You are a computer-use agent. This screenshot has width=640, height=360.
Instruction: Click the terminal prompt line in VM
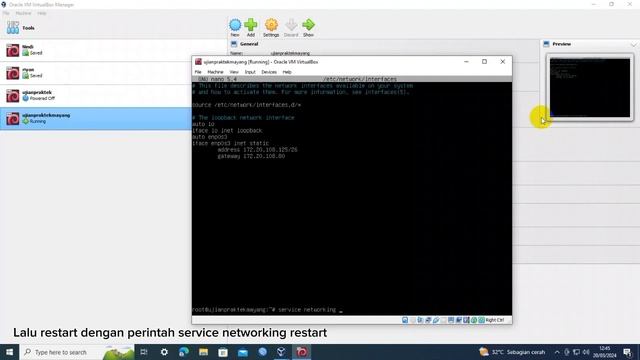click(x=267, y=310)
